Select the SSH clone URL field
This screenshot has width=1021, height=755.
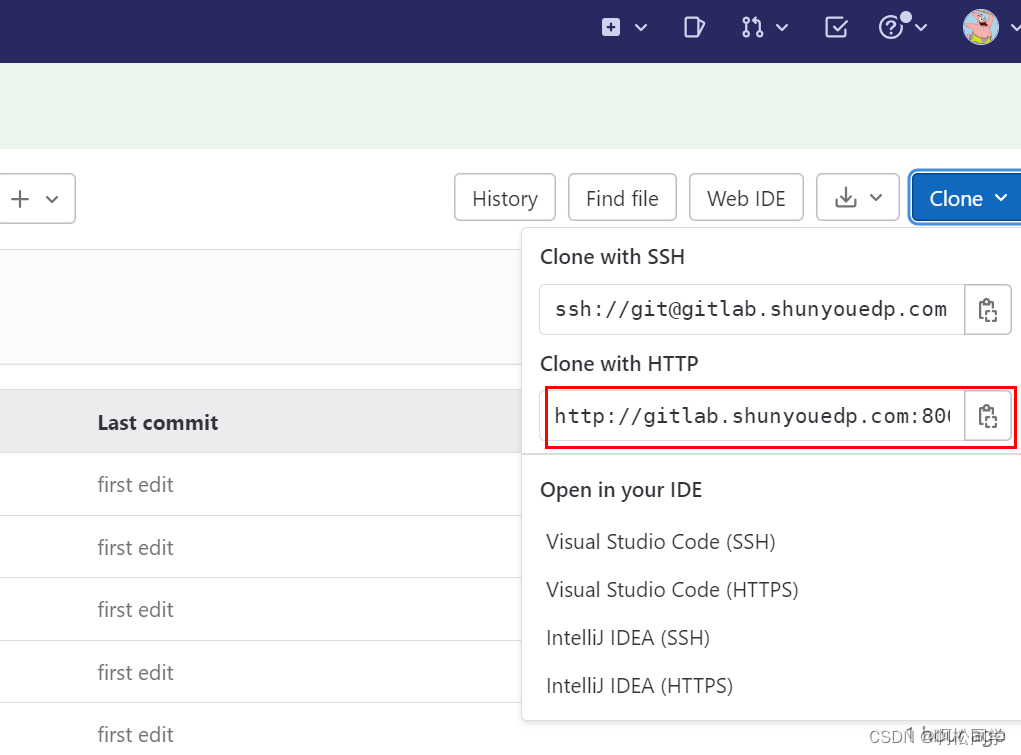coord(752,309)
